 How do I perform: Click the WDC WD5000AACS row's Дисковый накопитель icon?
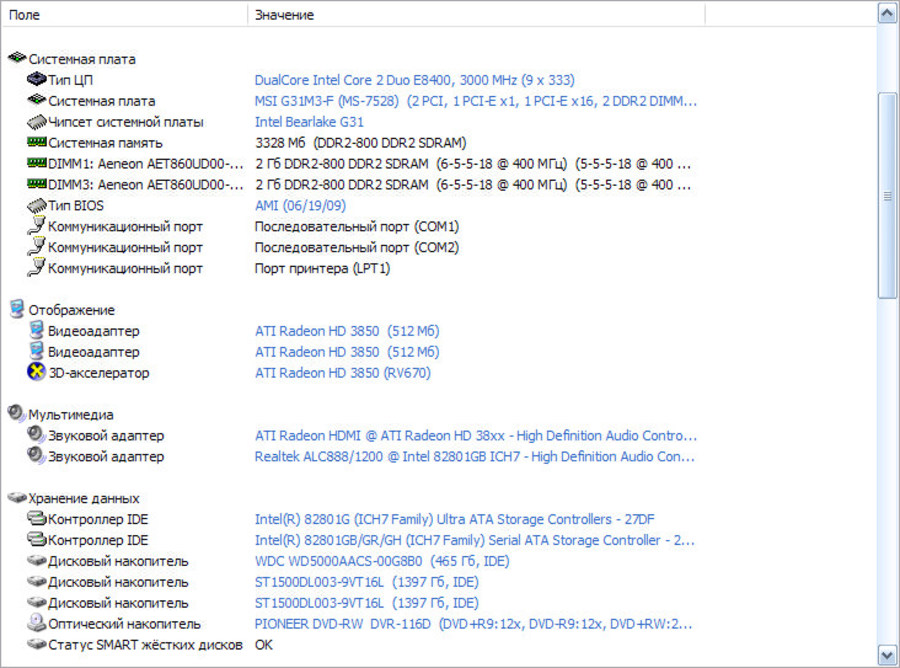[37, 561]
